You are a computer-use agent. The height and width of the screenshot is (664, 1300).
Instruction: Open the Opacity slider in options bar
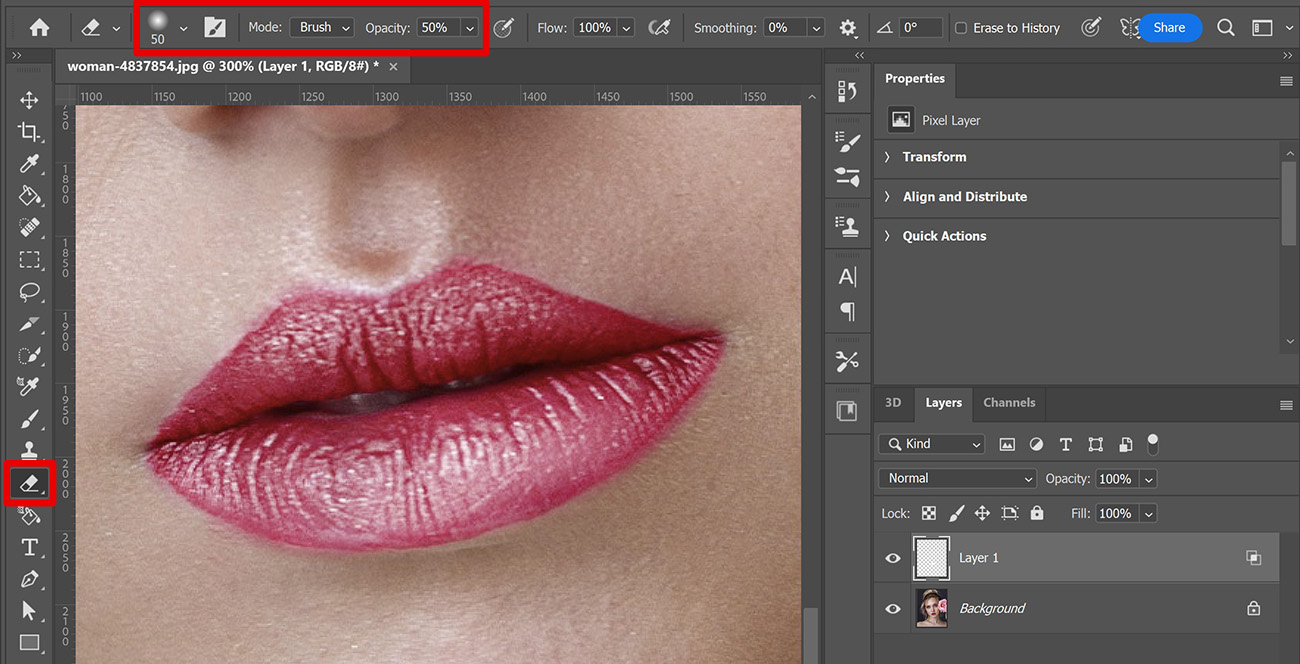tap(470, 27)
